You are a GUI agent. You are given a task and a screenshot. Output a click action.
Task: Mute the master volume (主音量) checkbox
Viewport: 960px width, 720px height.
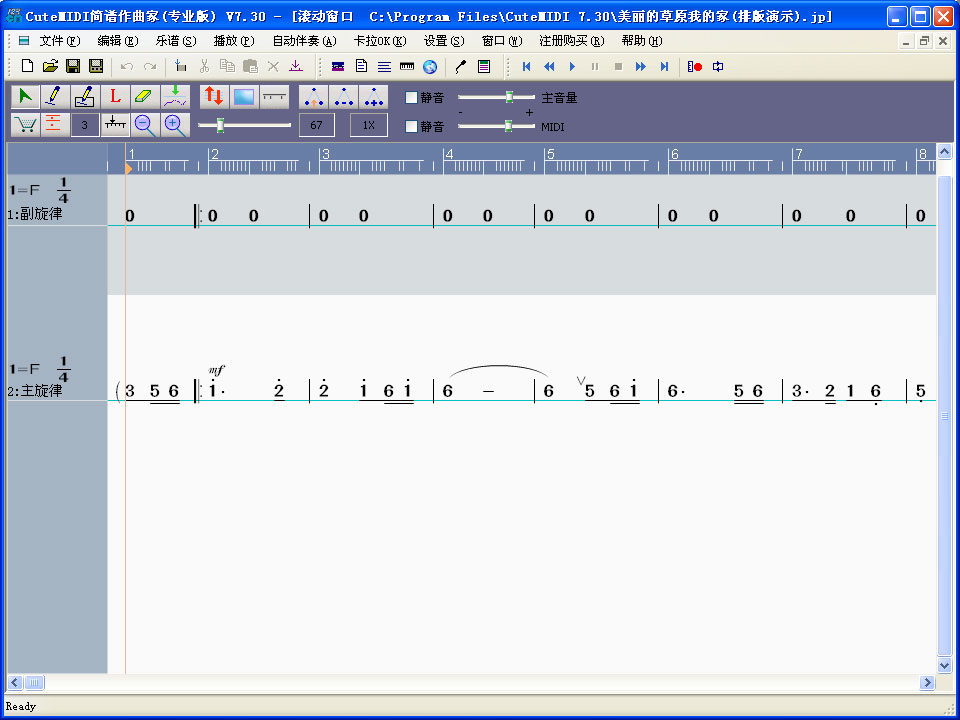click(x=411, y=98)
